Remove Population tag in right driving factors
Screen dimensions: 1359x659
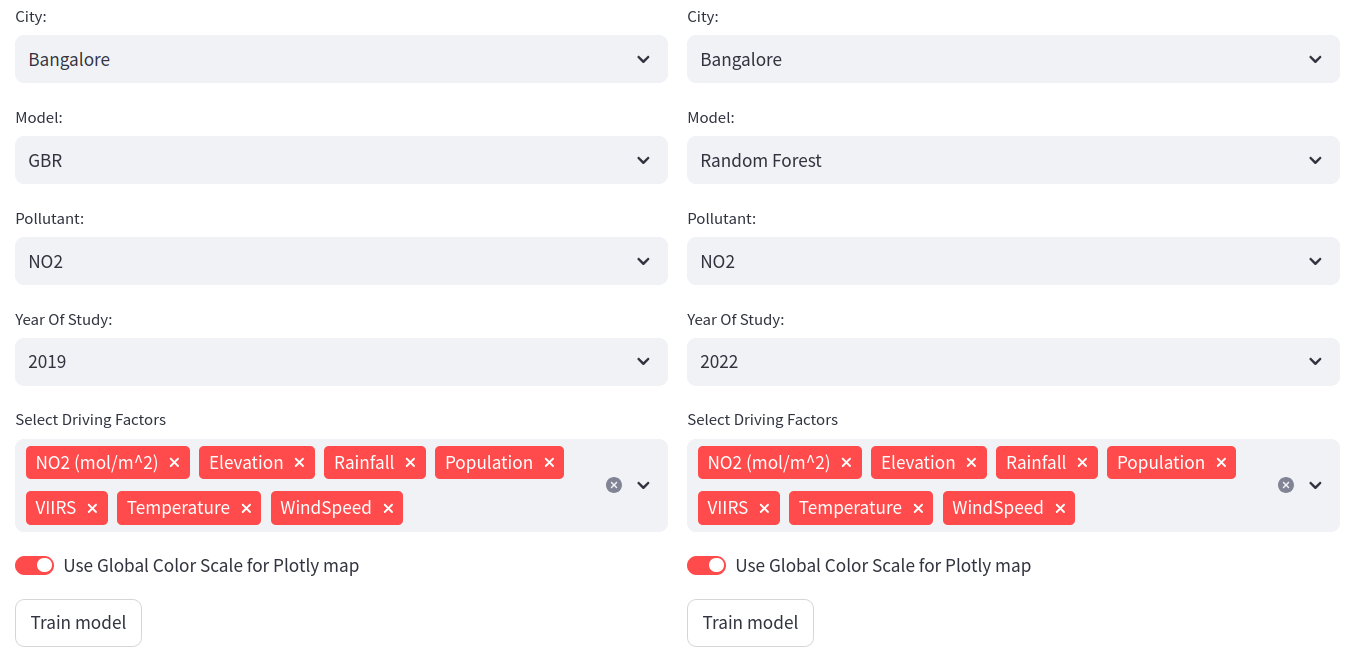(1221, 463)
